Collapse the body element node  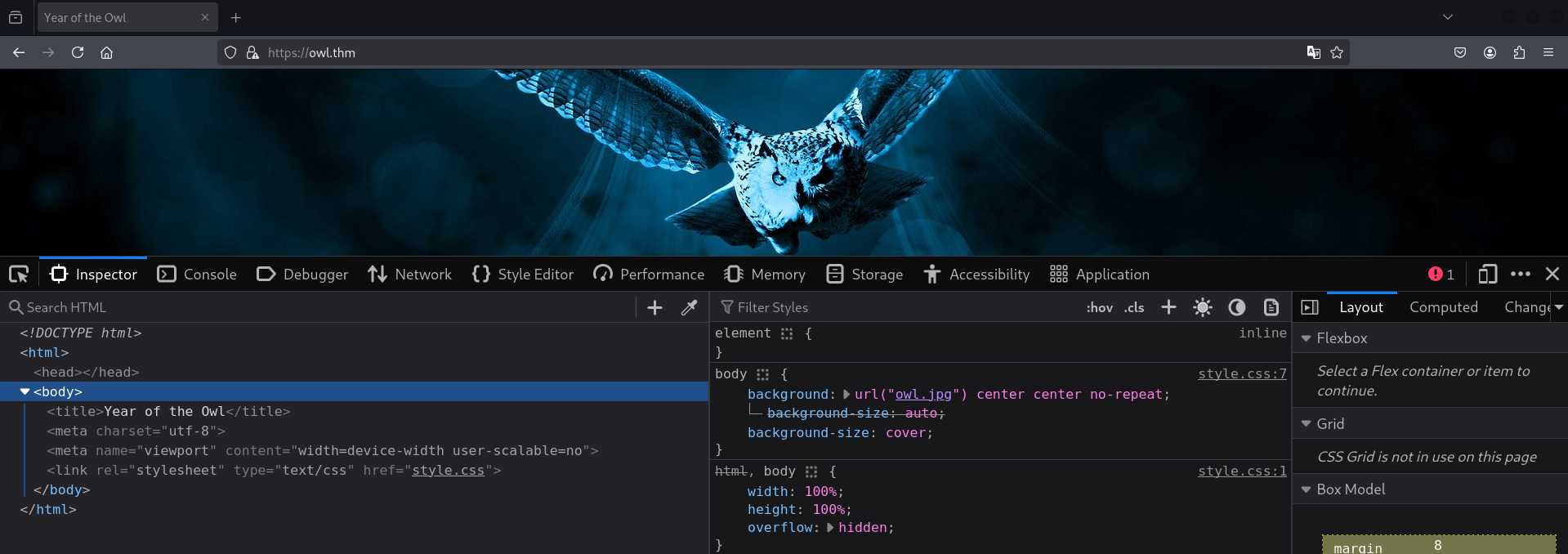pos(25,392)
